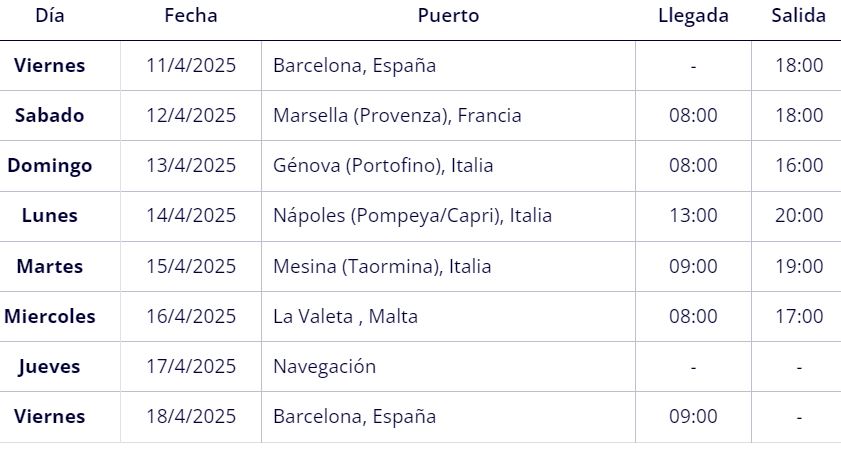841x455 pixels.
Task: Click the date 11/4/2025
Action: pyautogui.click(x=191, y=65)
